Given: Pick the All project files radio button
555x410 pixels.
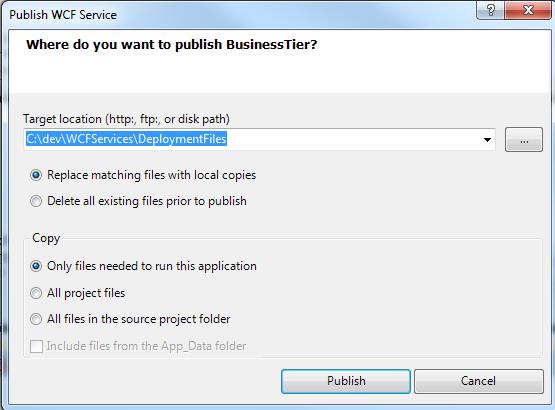Looking at the screenshot, I should tap(36, 293).
